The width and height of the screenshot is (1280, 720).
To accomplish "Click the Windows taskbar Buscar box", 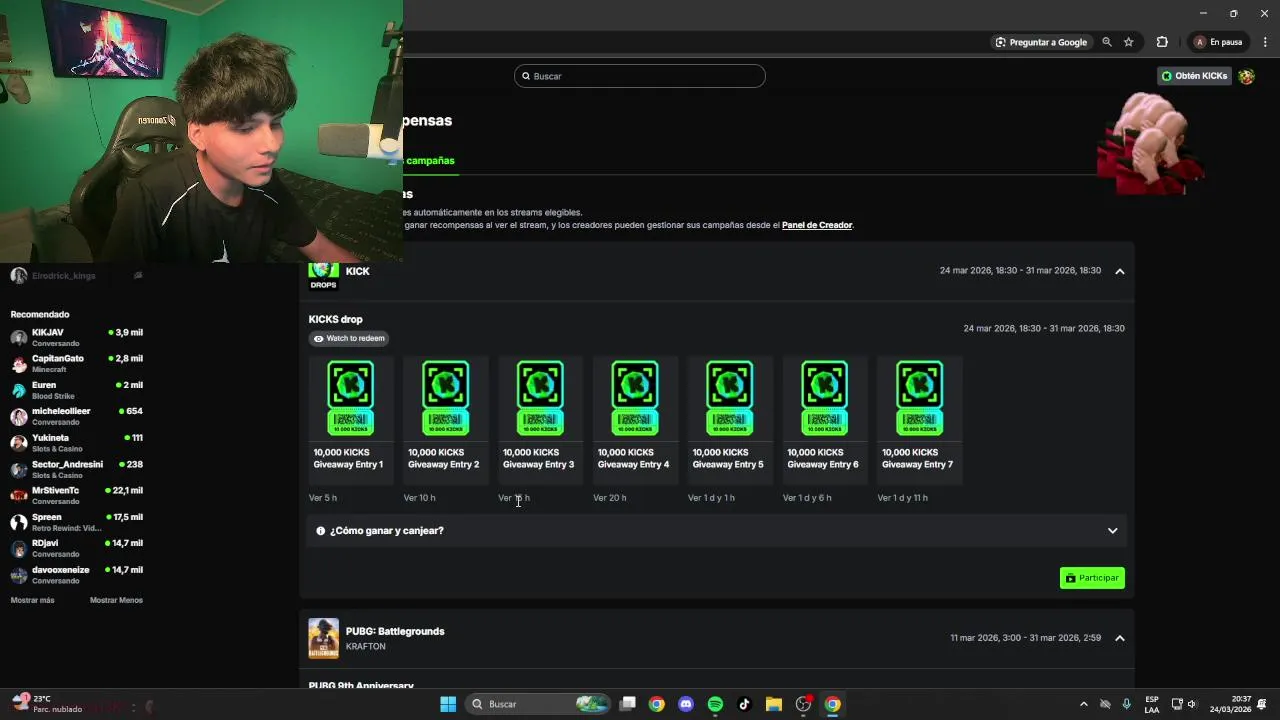I will pyautogui.click(x=540, y=704).
